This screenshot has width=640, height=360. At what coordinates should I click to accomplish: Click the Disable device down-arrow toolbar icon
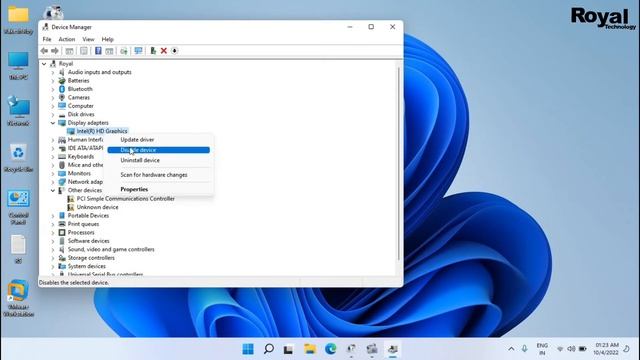(x=175, y=51)
